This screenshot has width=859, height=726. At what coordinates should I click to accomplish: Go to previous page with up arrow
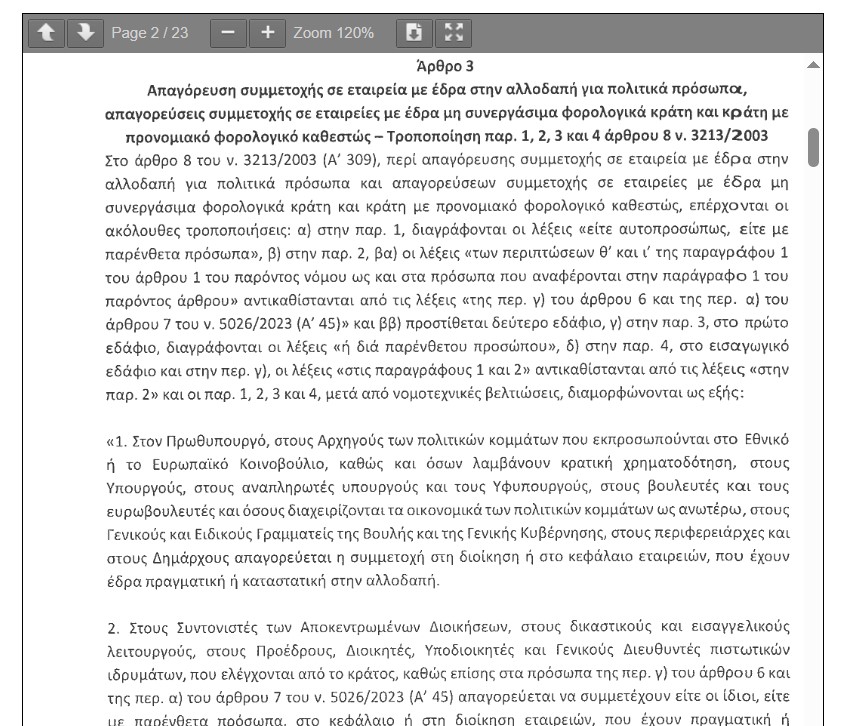[45, 33]
